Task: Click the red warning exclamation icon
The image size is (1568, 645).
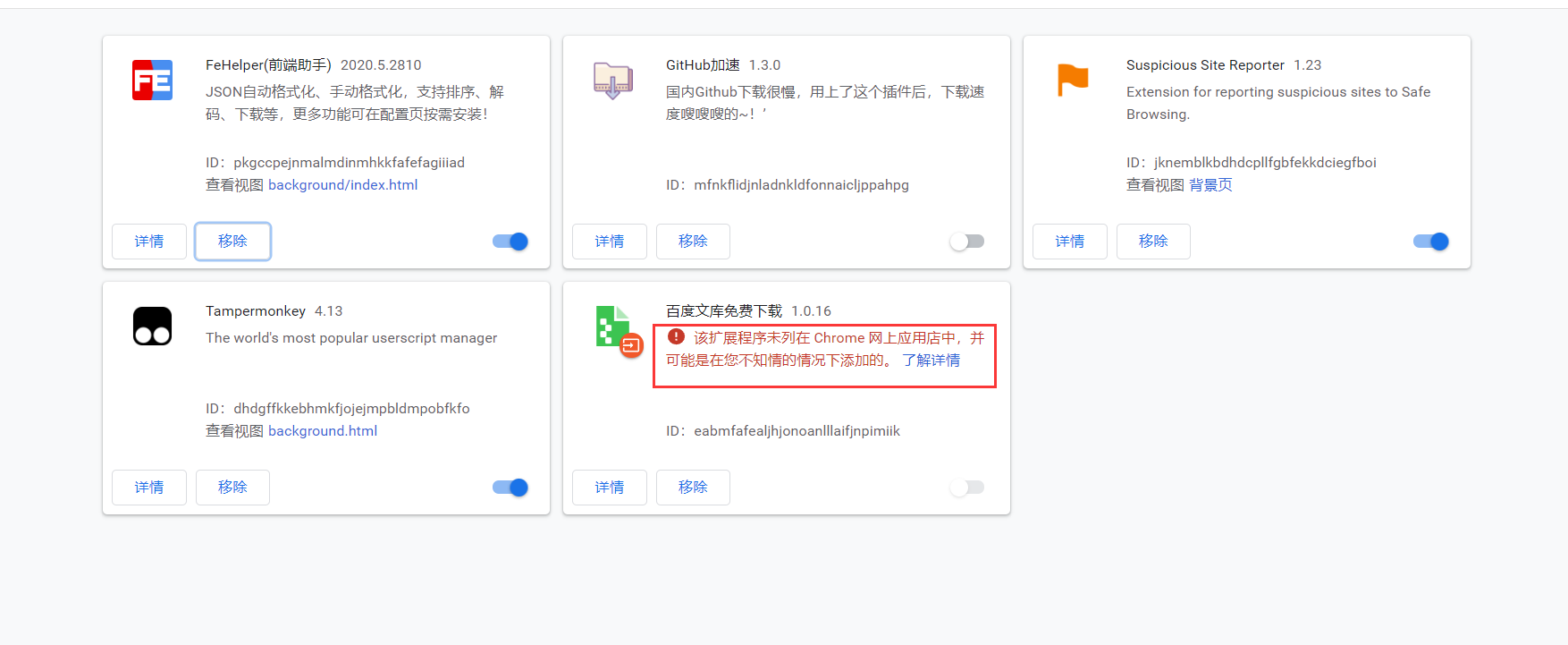Action: [x=676, y=337]
